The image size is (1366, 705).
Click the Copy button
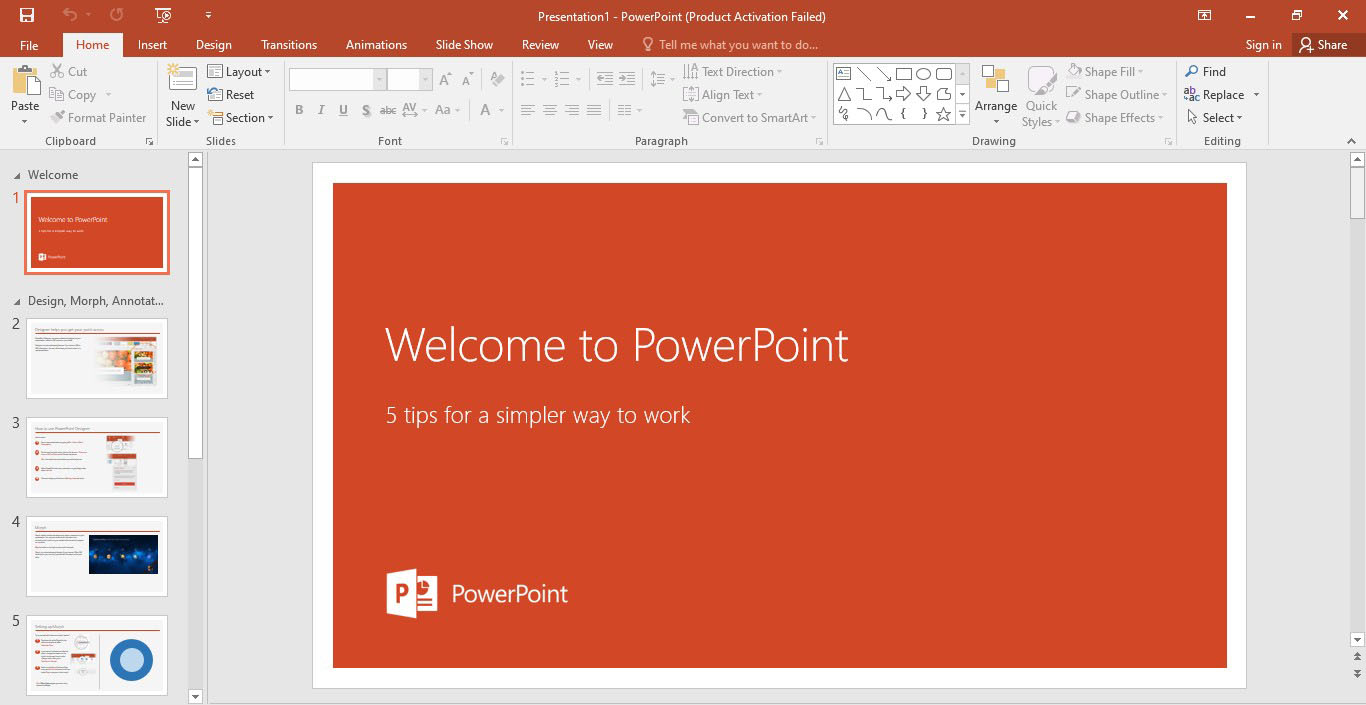click(x=74, y=95)
